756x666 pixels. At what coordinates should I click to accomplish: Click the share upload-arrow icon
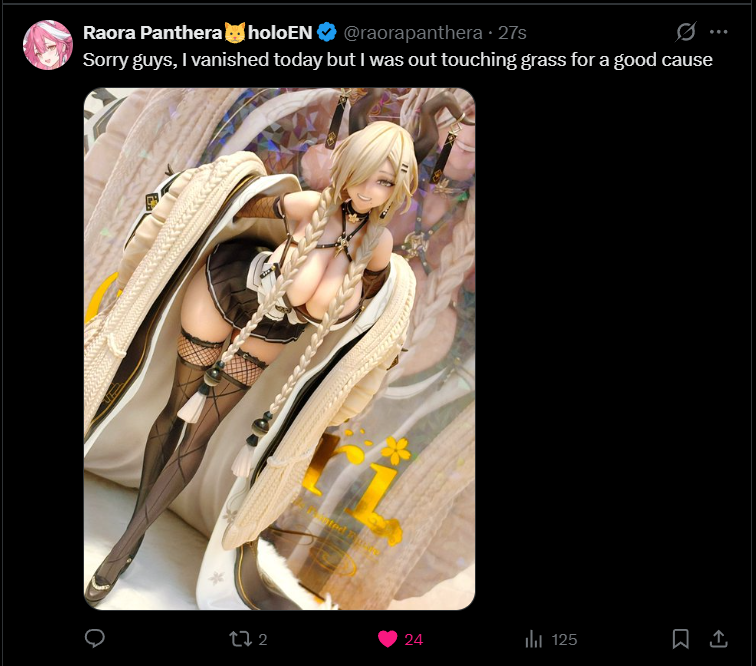[x=718, y=639]
